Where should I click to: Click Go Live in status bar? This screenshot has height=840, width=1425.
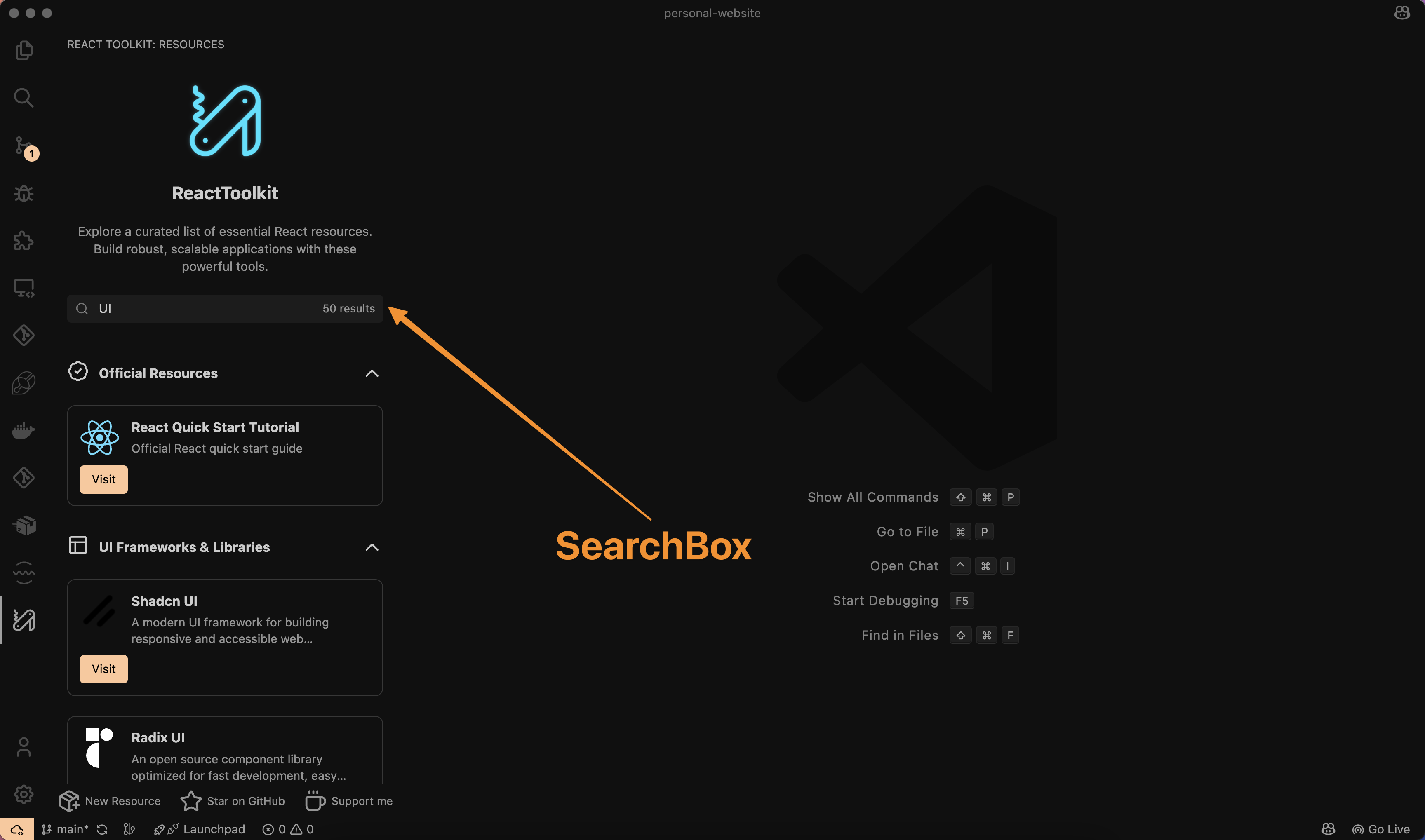pos(1381,829)
